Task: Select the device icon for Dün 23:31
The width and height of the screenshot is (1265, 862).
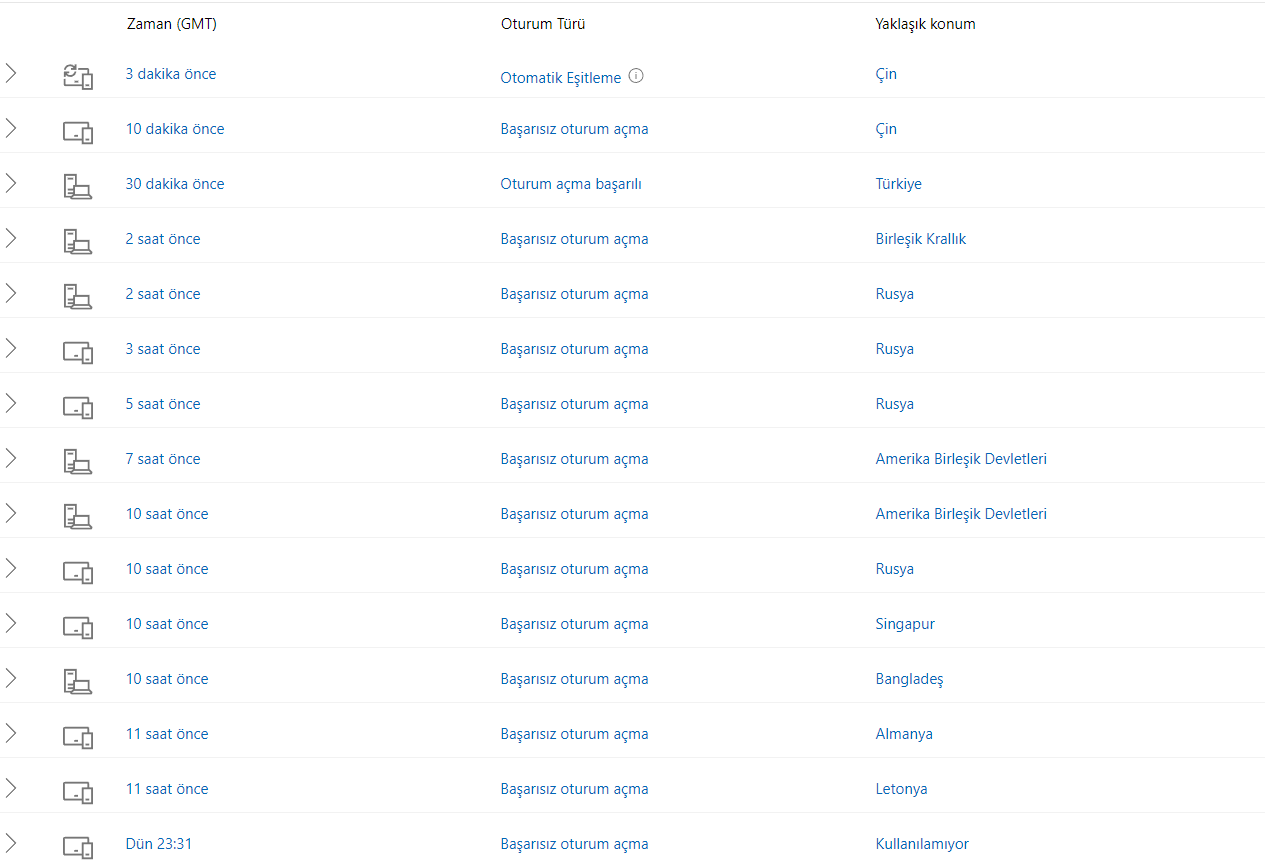Action: [78, 846]
